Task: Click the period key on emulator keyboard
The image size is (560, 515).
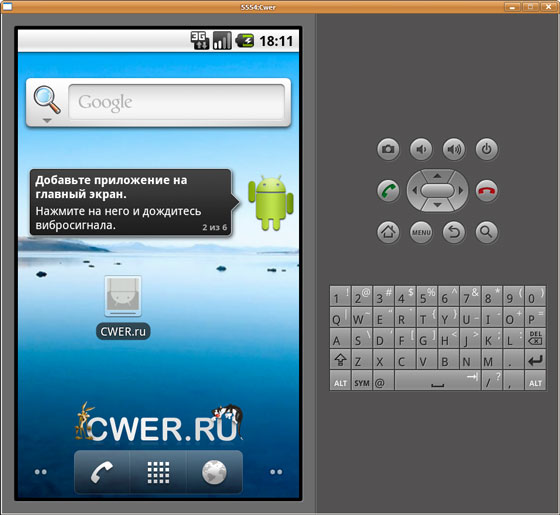Action: pyautogui.click(x=514, y=360)
